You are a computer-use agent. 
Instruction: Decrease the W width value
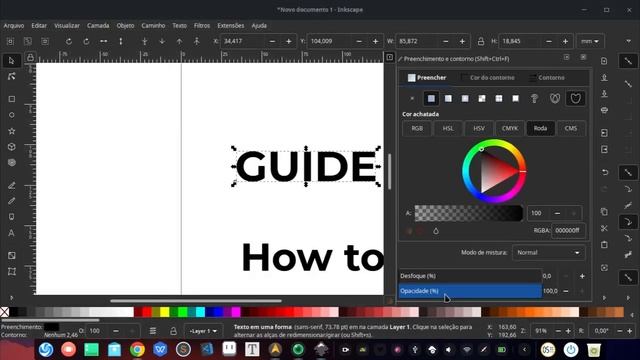click(x=446, y=41)
